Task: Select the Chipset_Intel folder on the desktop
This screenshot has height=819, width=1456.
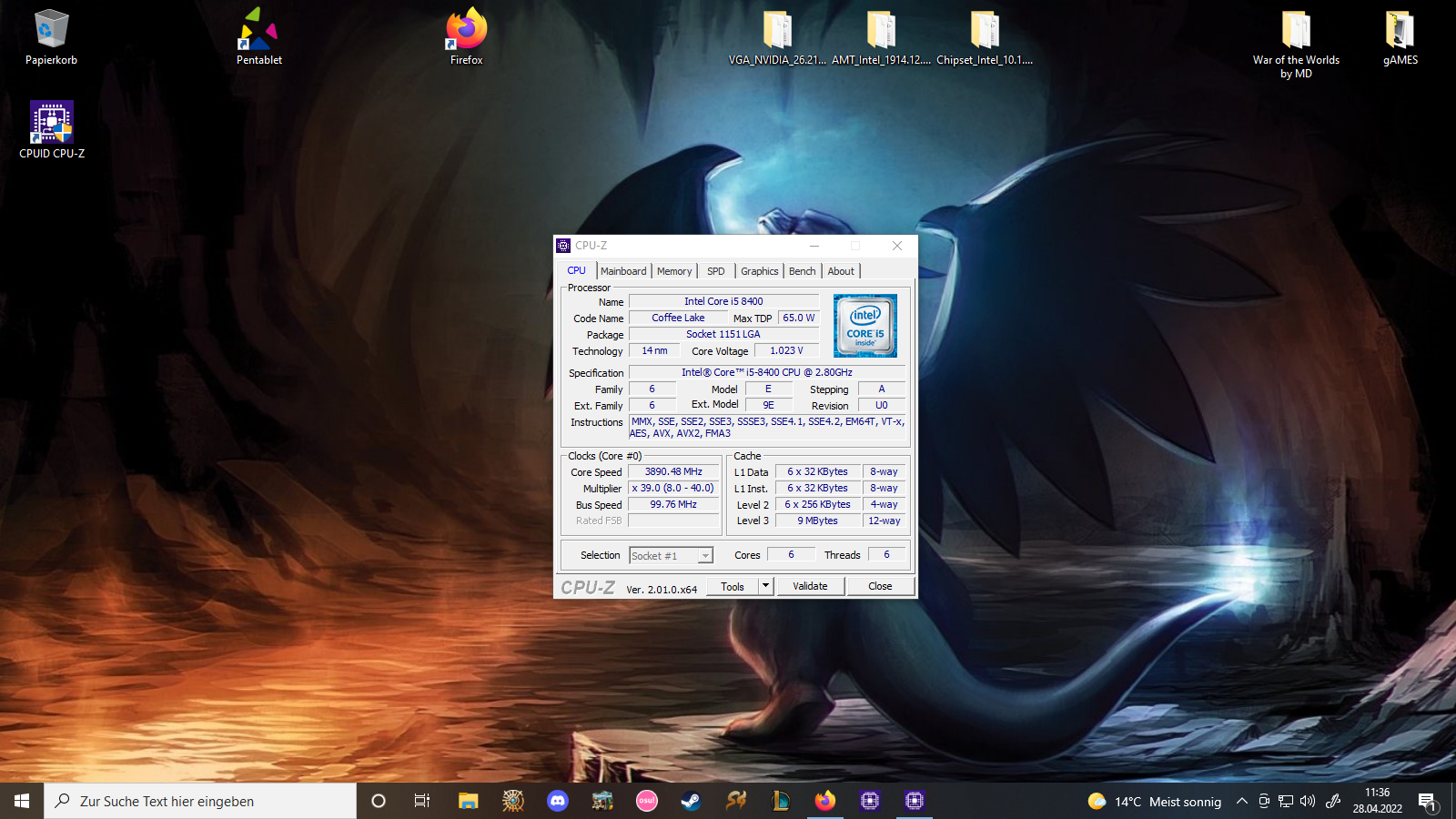Action: click(985, 38)
